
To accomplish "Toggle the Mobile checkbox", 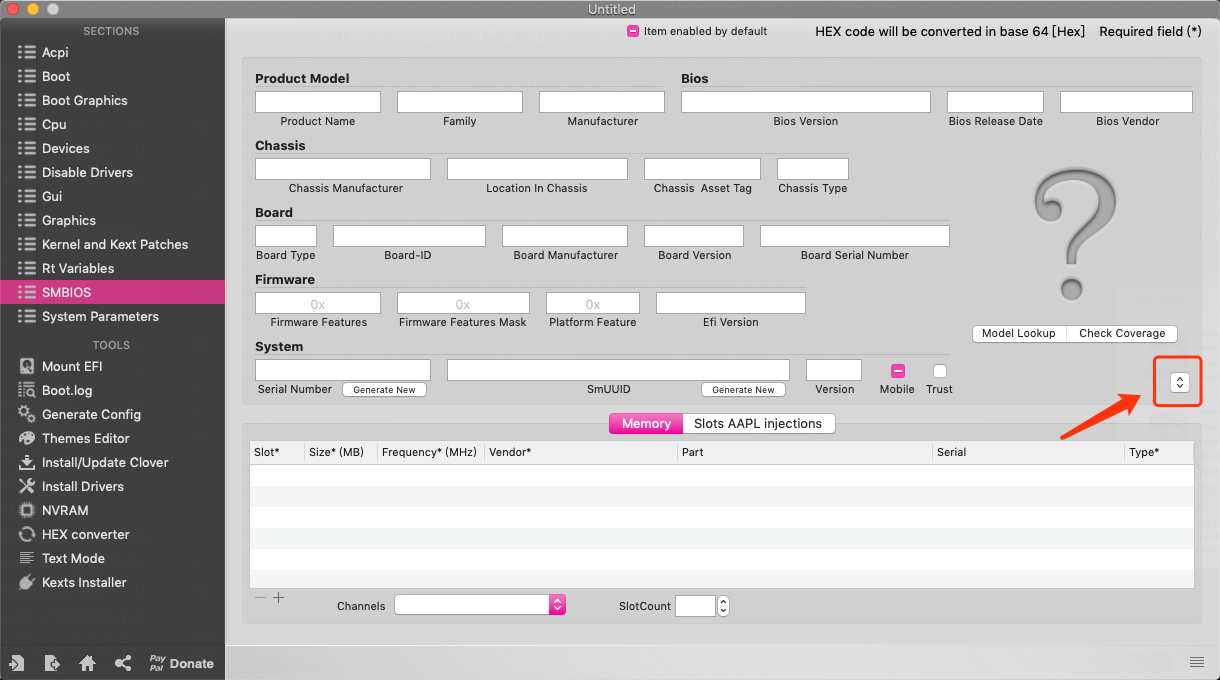I will [898, 371].
